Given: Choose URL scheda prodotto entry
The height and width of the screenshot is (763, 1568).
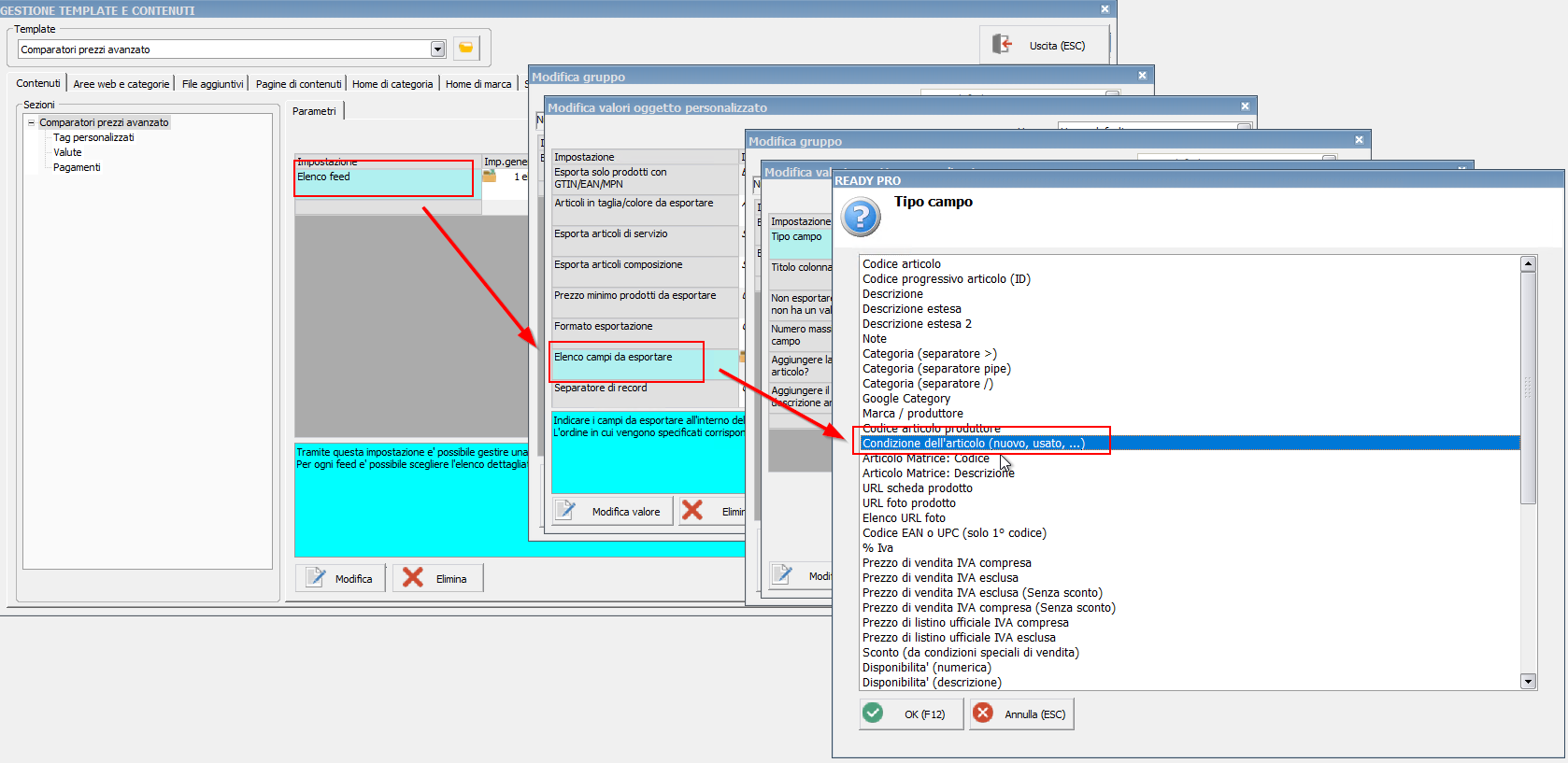Looking at the screenshot, I should [918, 488].
